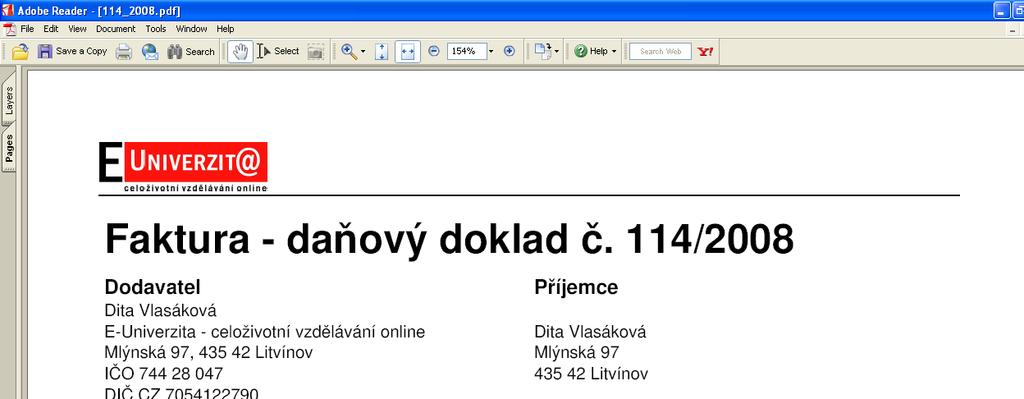Click the E-Univerzita logo in document

(184, 167)
